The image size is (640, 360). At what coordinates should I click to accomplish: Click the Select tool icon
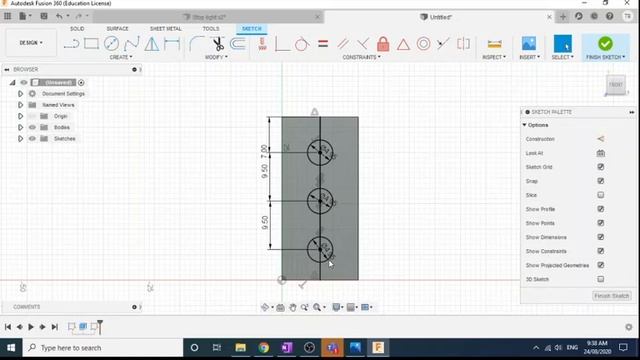562,44
